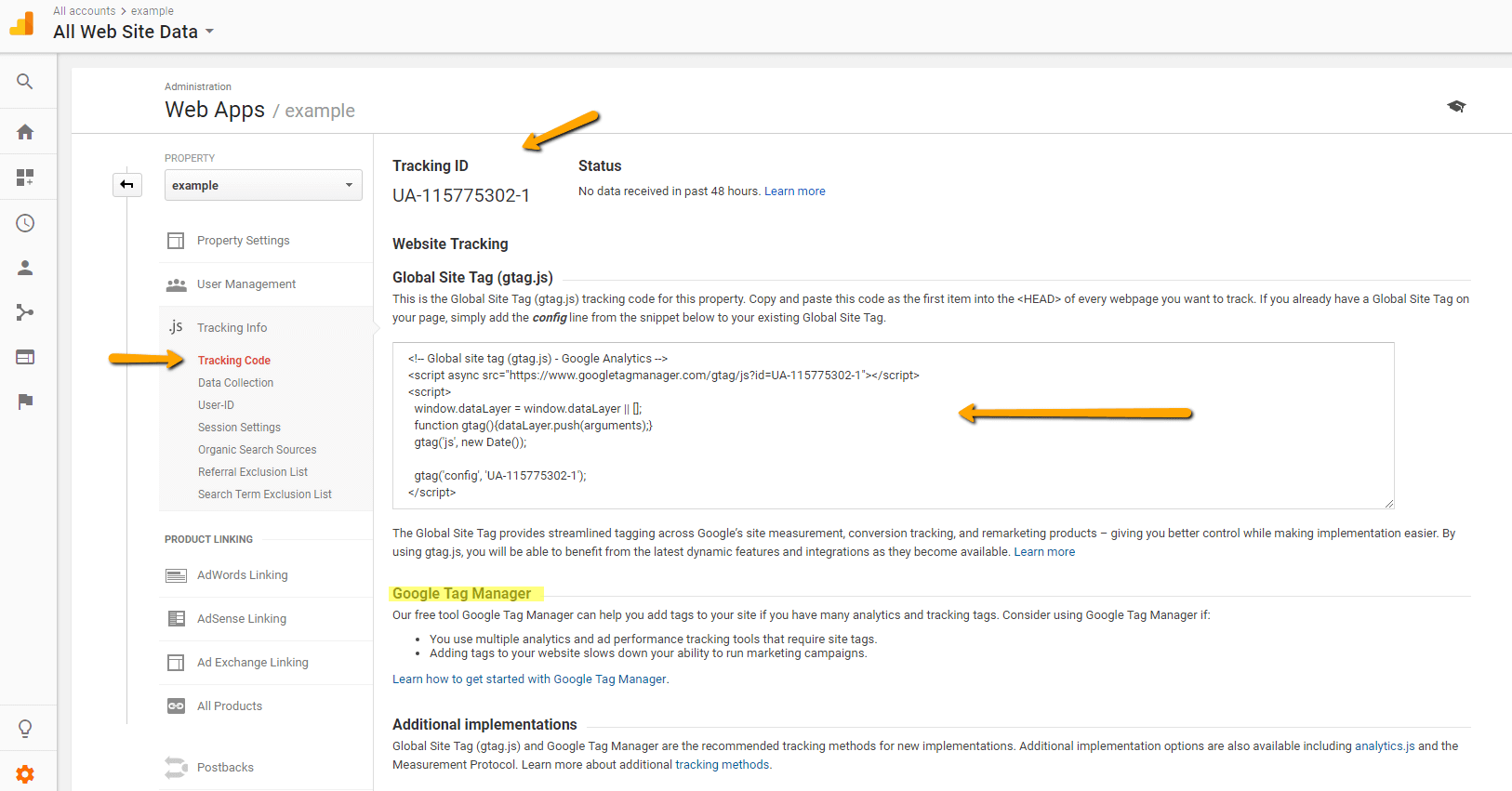Screen dimensions: 1512x791
Task: Select Referral Exclusion List submenu item
Action: (x=253, y=472)
